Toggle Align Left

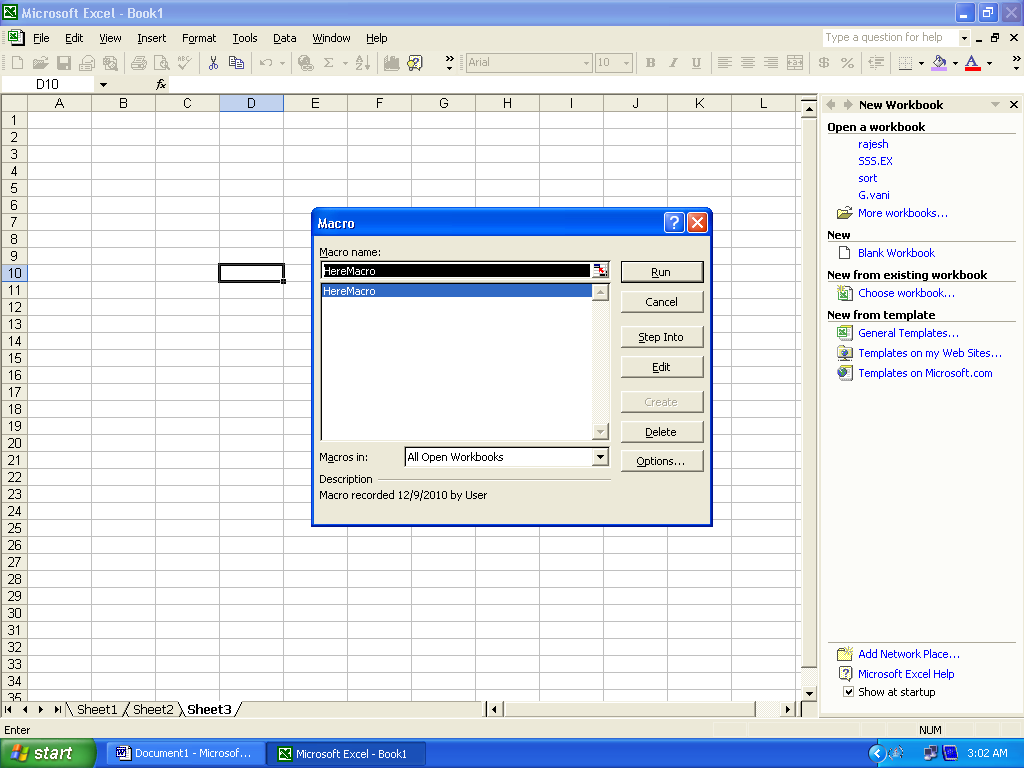coord(724,63)
